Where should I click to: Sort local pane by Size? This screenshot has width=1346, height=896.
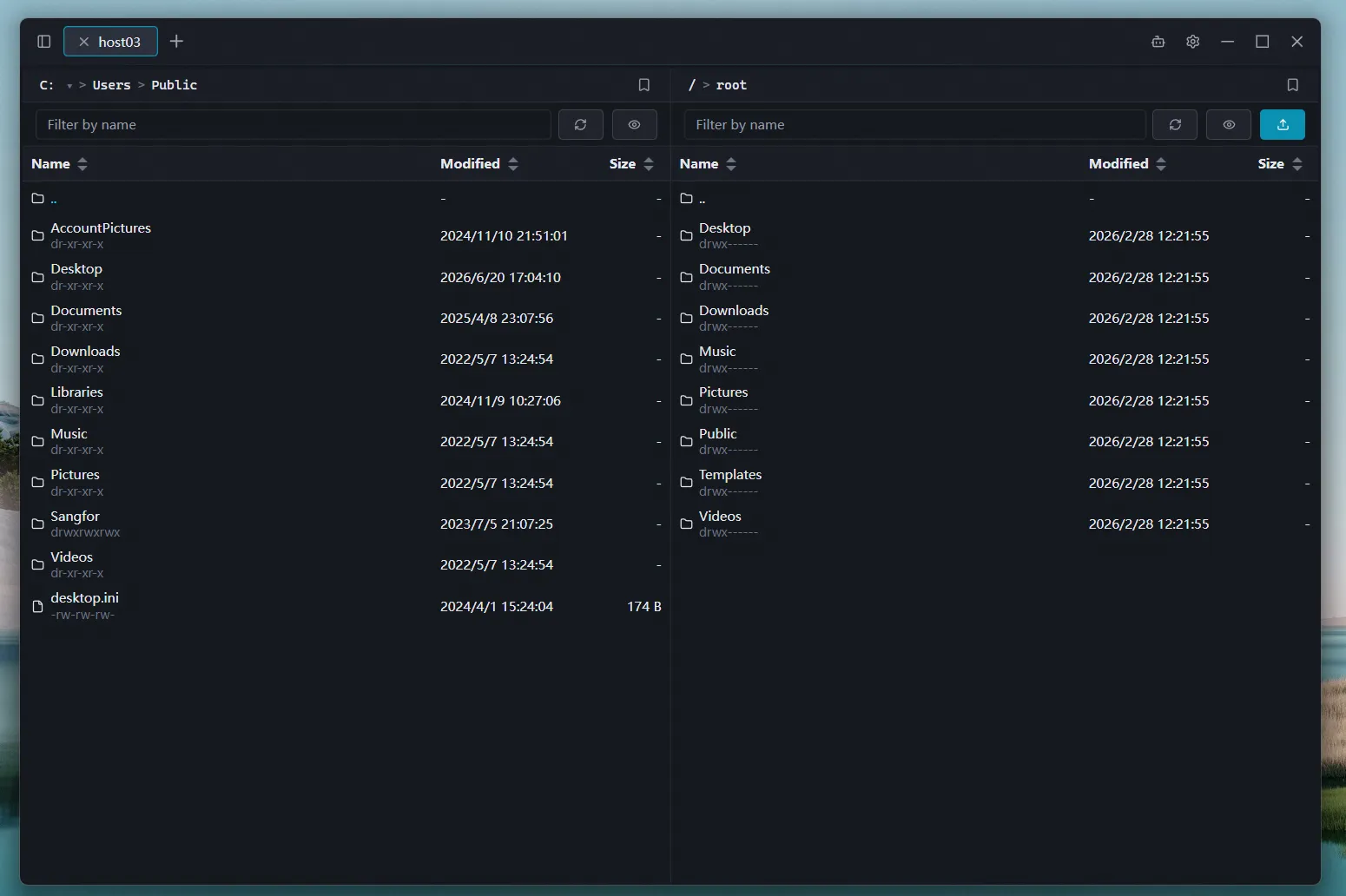[x=631, y=164]
